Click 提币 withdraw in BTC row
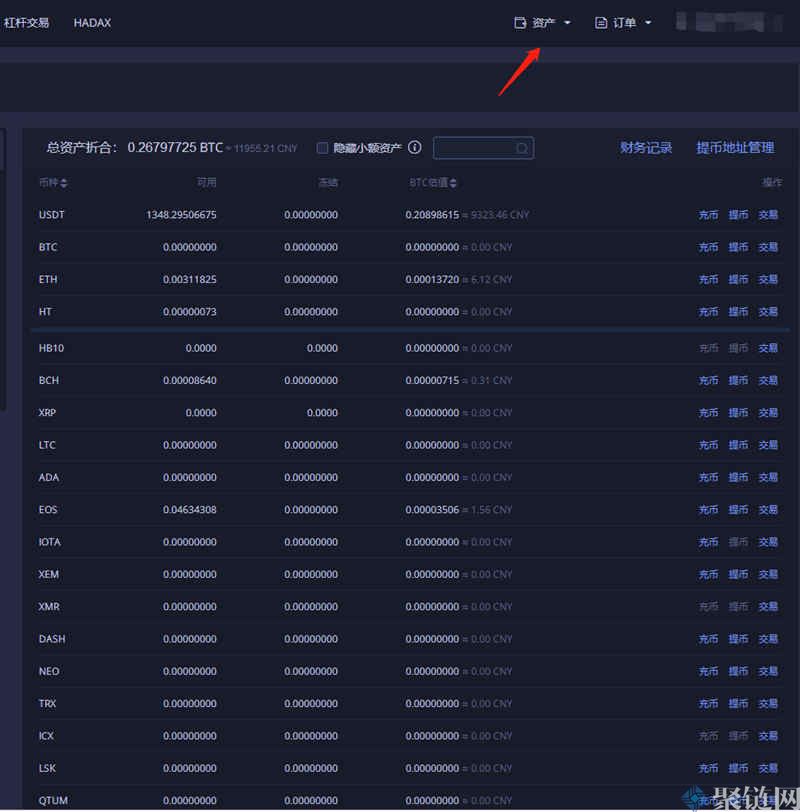 [738, 248]
